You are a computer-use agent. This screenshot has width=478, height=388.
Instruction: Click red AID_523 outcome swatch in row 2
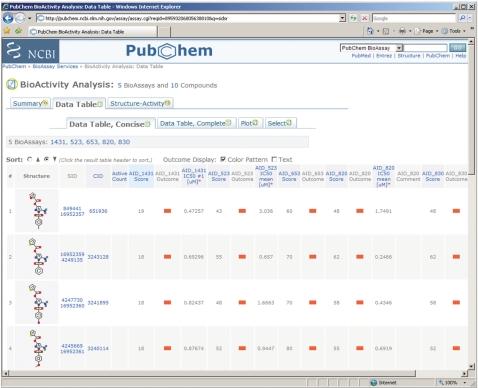242,257
